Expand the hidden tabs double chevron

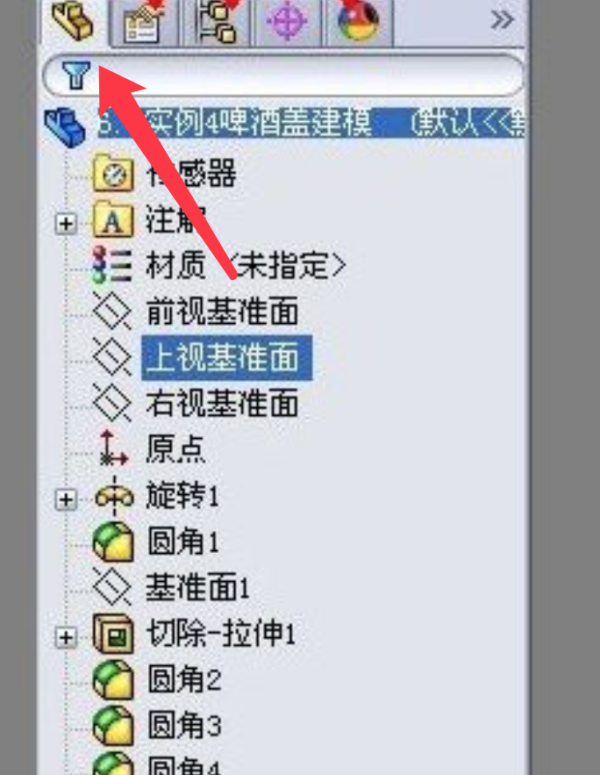point(502,21)
